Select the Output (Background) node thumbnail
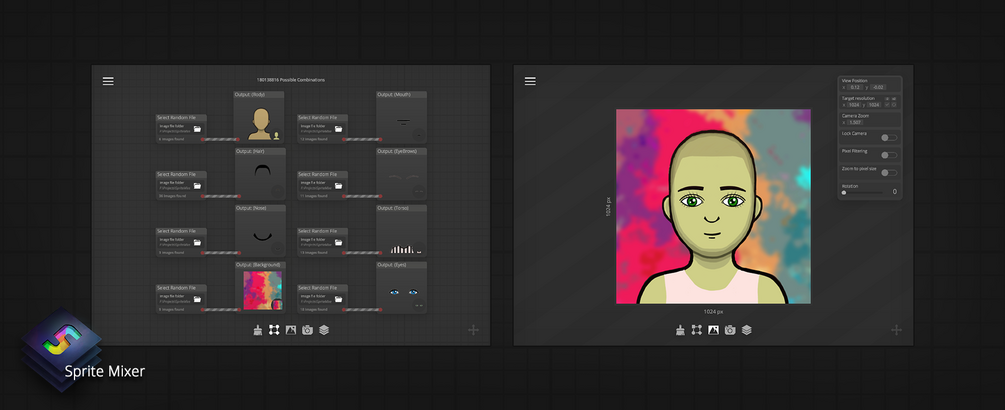Image resolution: width=1005 pixels, height=410 pixels. pyautogui.click(x=263, y=290)
